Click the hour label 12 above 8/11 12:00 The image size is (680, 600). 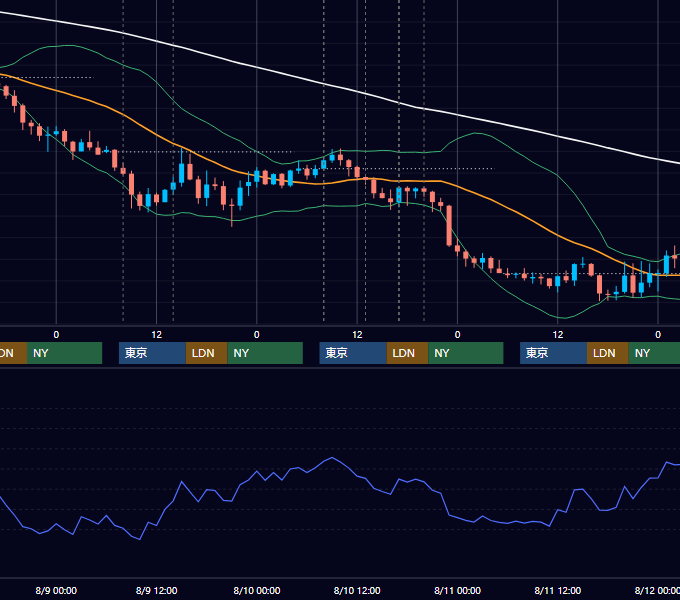click(558, 335)
